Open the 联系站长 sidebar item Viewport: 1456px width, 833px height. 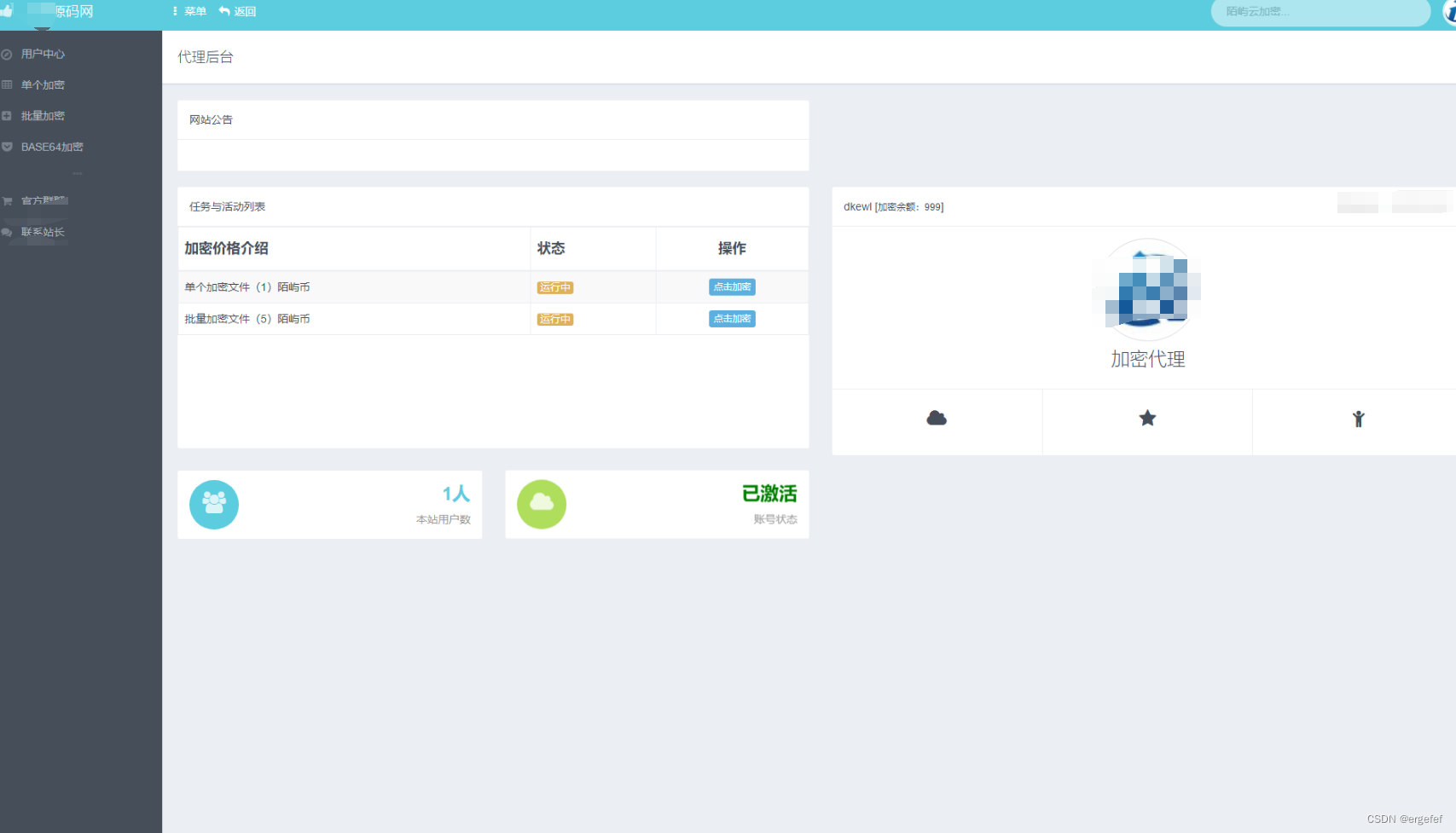(43, 232)
